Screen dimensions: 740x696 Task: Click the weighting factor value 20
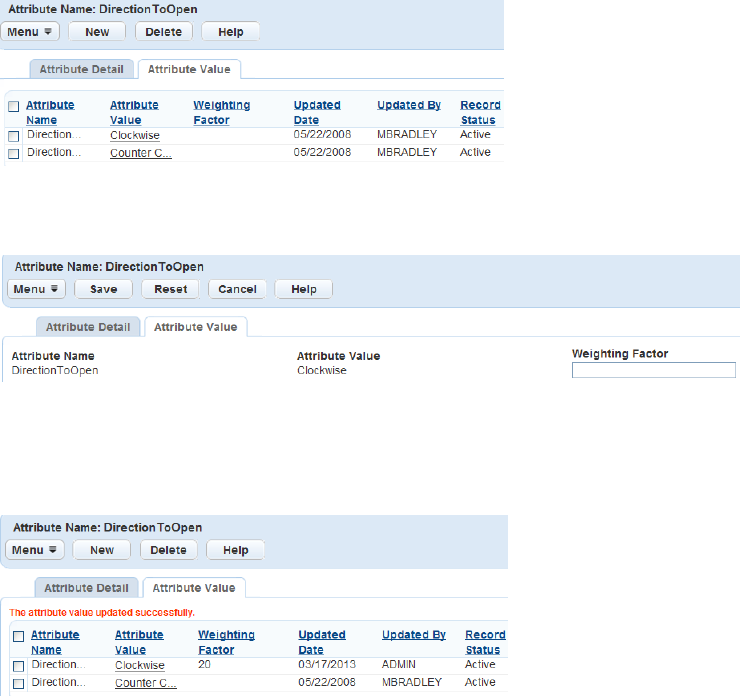click(204, 664)
